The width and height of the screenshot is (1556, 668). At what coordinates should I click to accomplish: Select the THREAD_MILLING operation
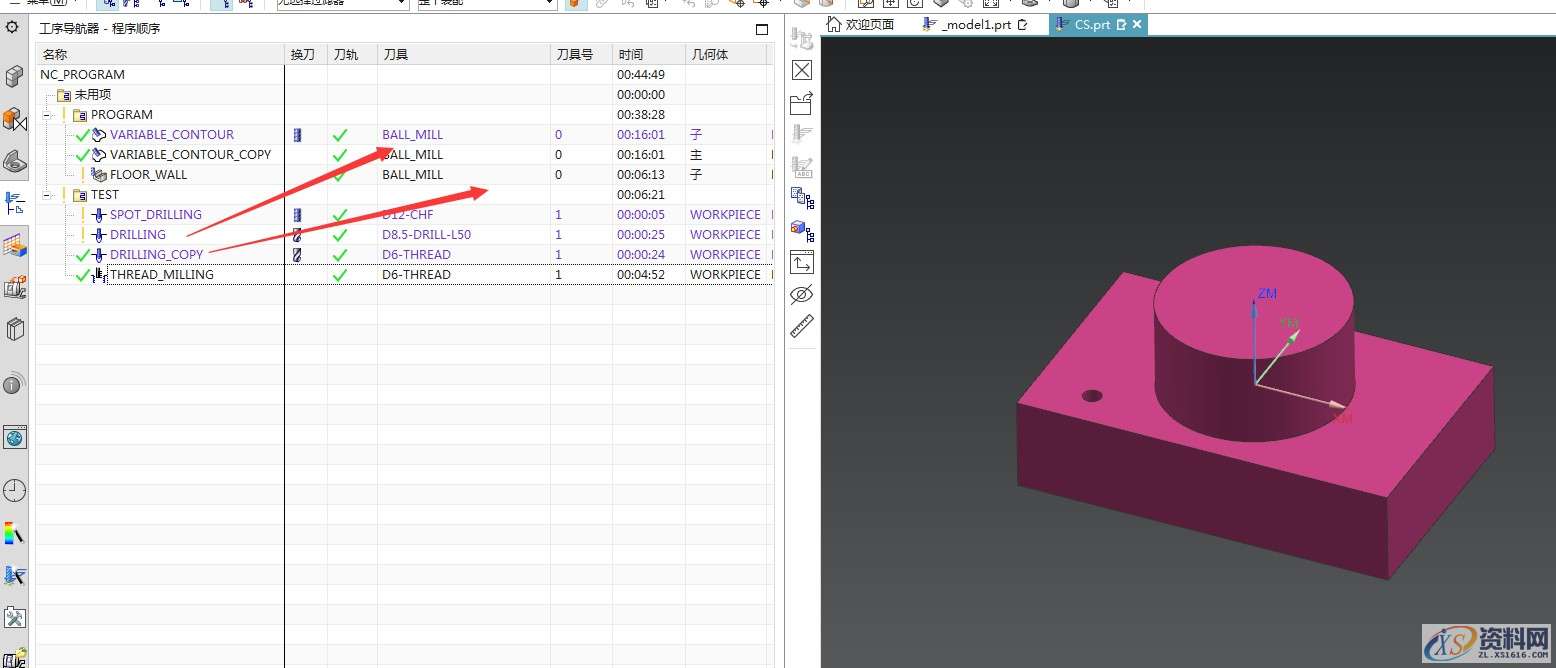161,275
